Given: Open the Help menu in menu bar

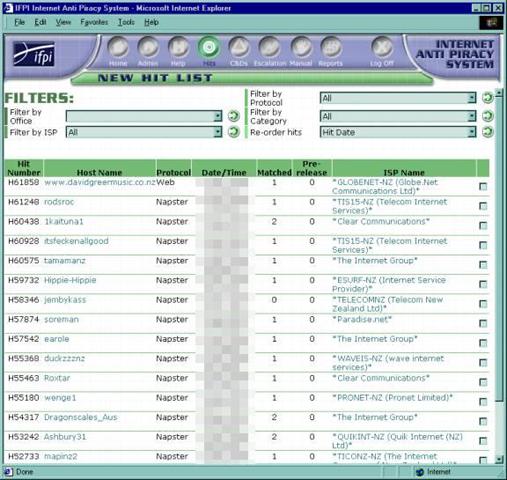Looking at the screenshot, I should click(151, 22).
